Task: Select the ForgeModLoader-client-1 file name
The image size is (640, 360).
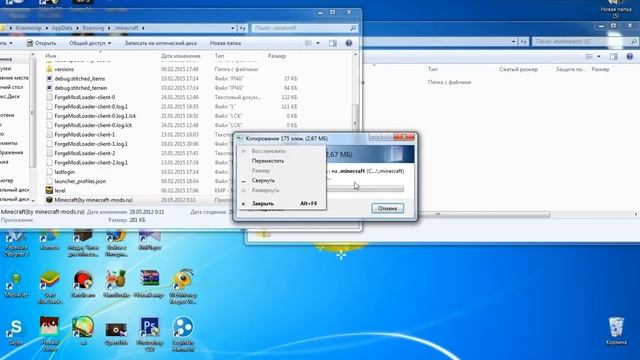Action: 84,134
